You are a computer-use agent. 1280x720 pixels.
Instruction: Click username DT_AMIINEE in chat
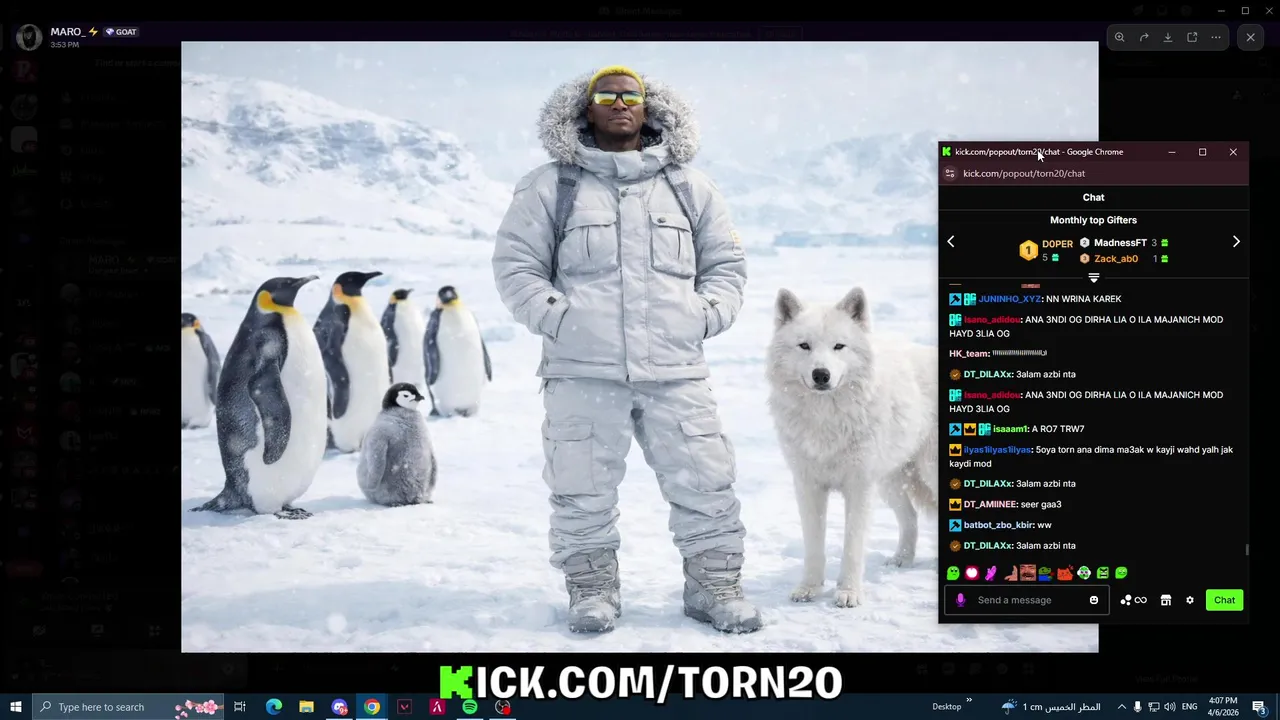[x=990, y=505]
